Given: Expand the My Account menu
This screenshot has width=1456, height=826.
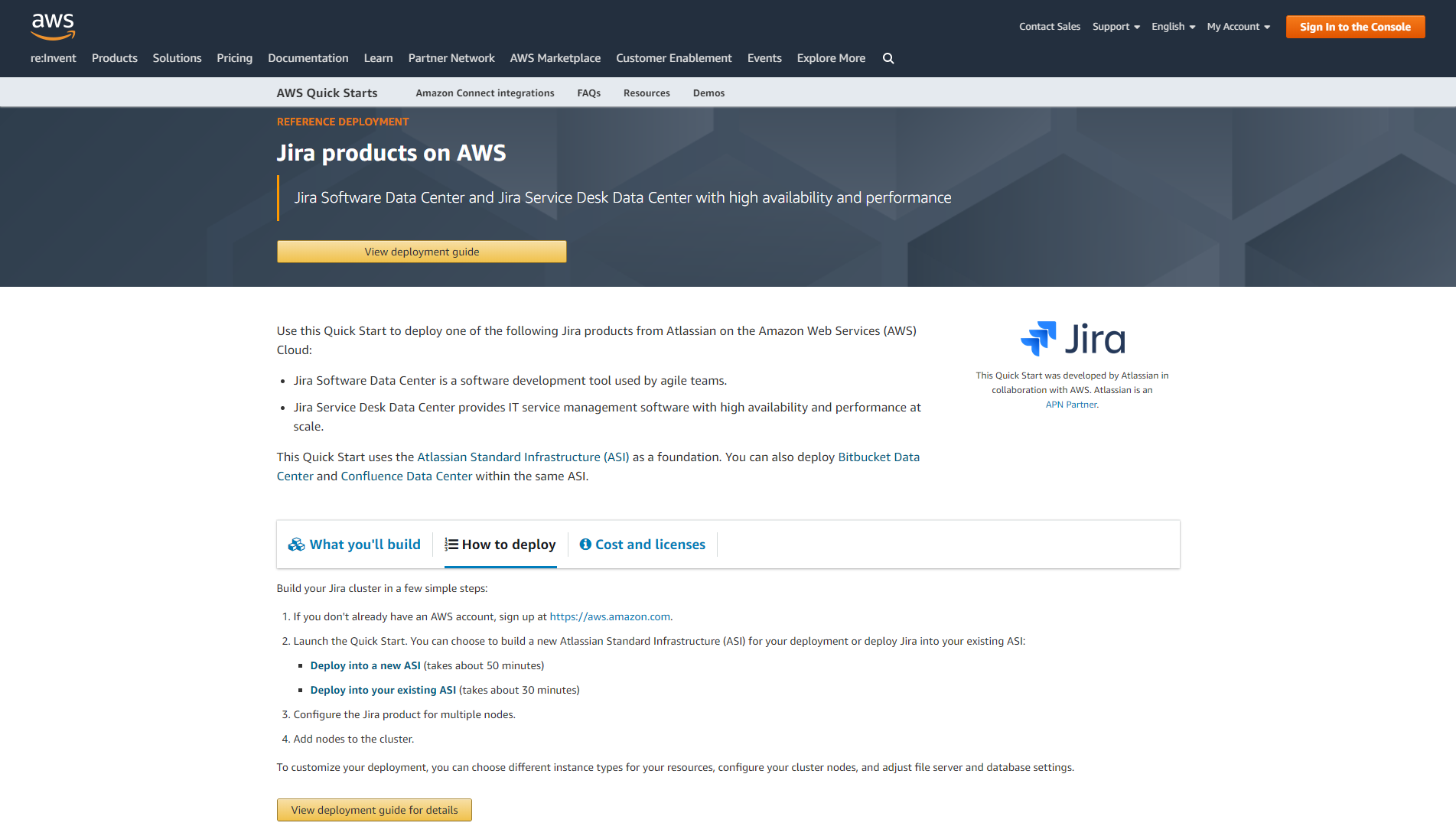Looking at the screenshot, I should (1239, 27).
